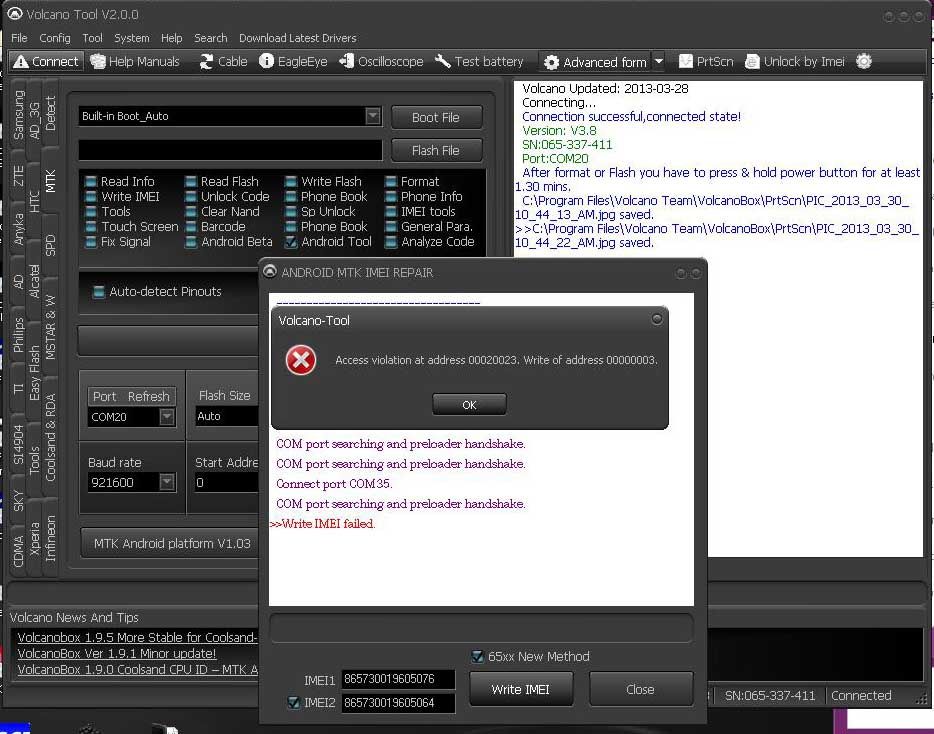Toggle Auto-detect Pinouts checkbox
Image resolution: width=934 pixels, height=734 pixels.
click(99, 292)
